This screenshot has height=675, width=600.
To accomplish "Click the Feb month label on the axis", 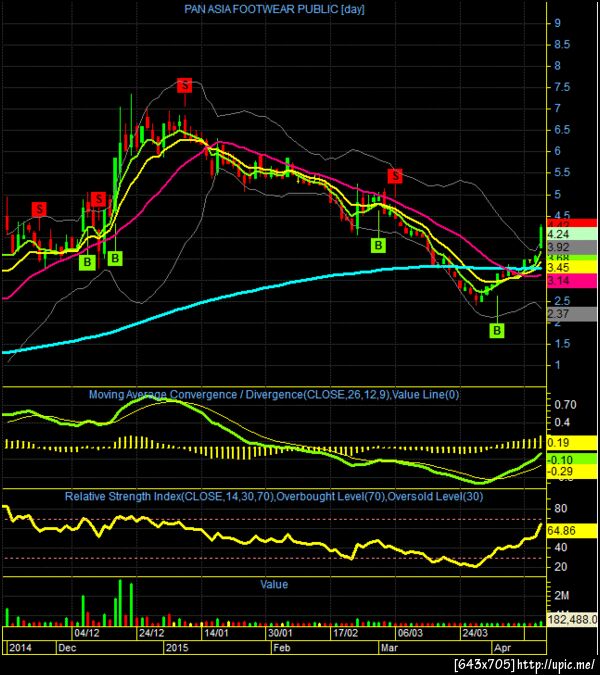I will pos(282,647).
